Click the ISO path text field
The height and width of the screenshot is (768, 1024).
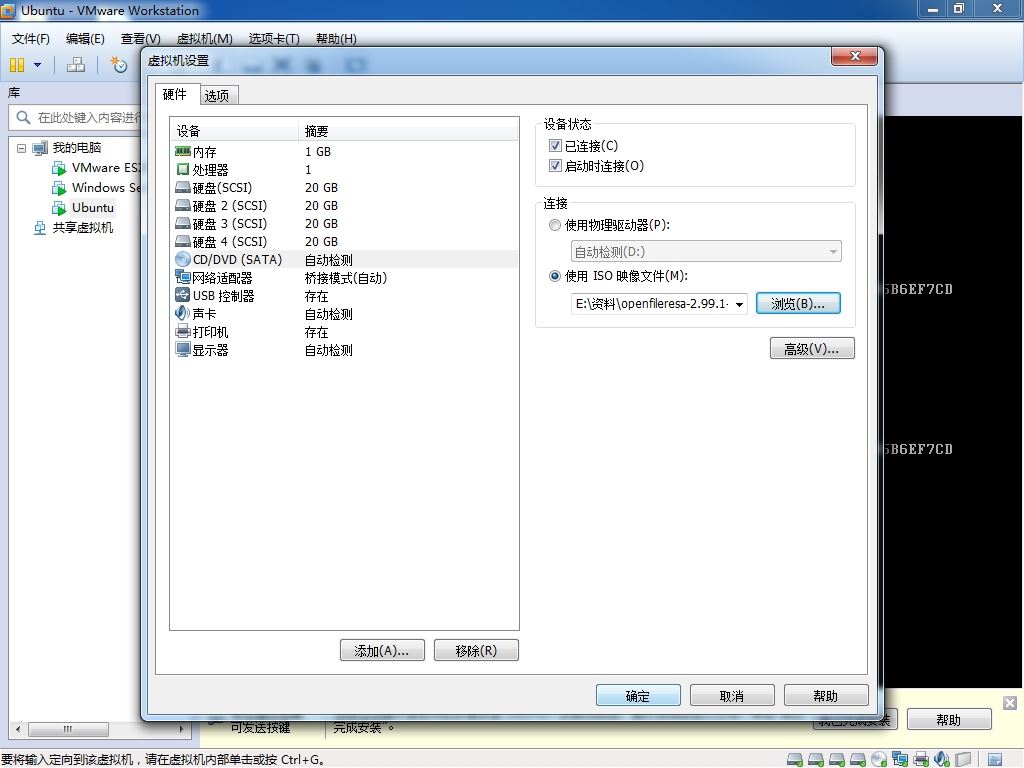[652, 304]
